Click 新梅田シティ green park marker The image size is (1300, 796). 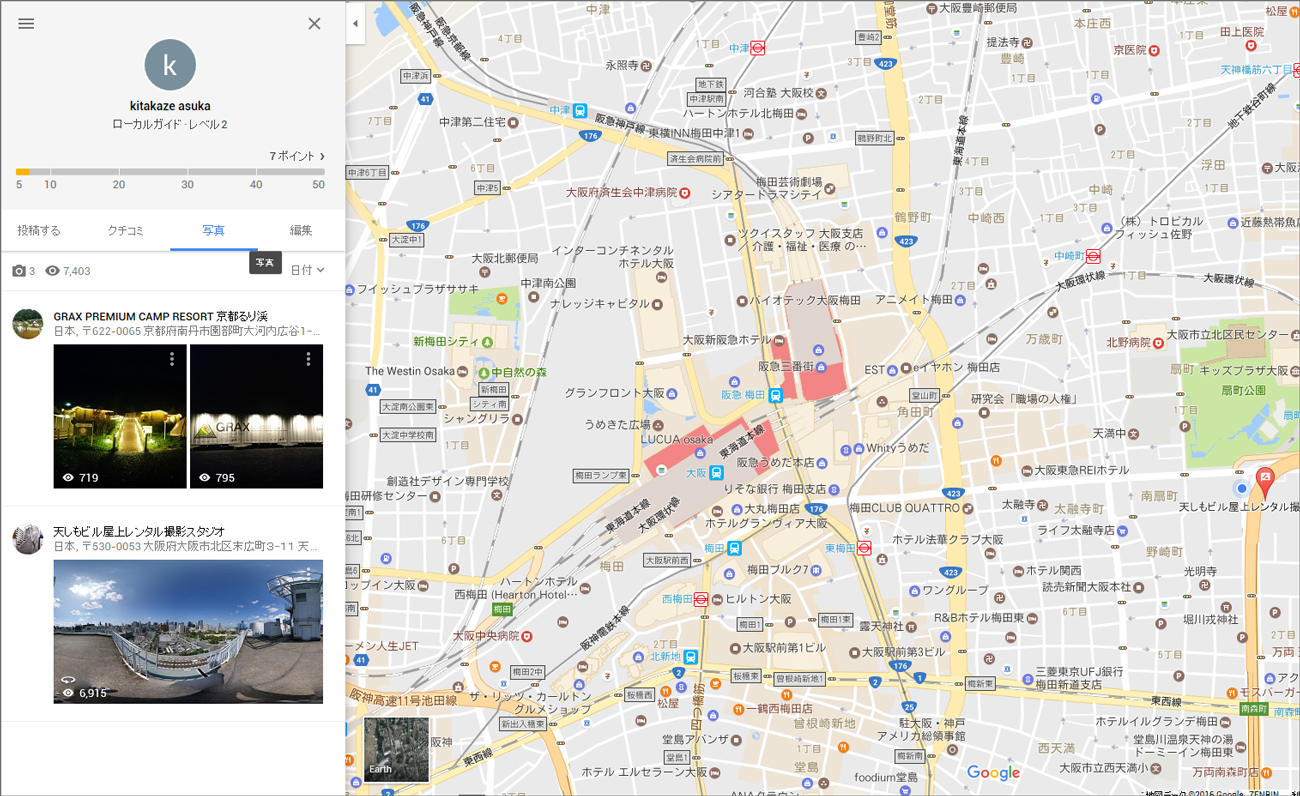point(486,342)
